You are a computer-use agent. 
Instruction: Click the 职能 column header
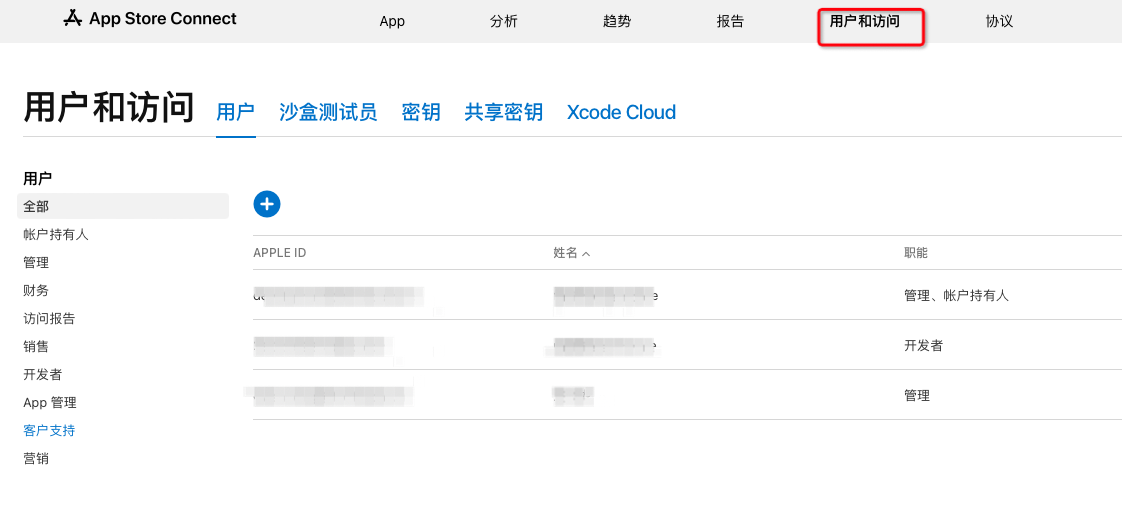[x=917, y=253]
